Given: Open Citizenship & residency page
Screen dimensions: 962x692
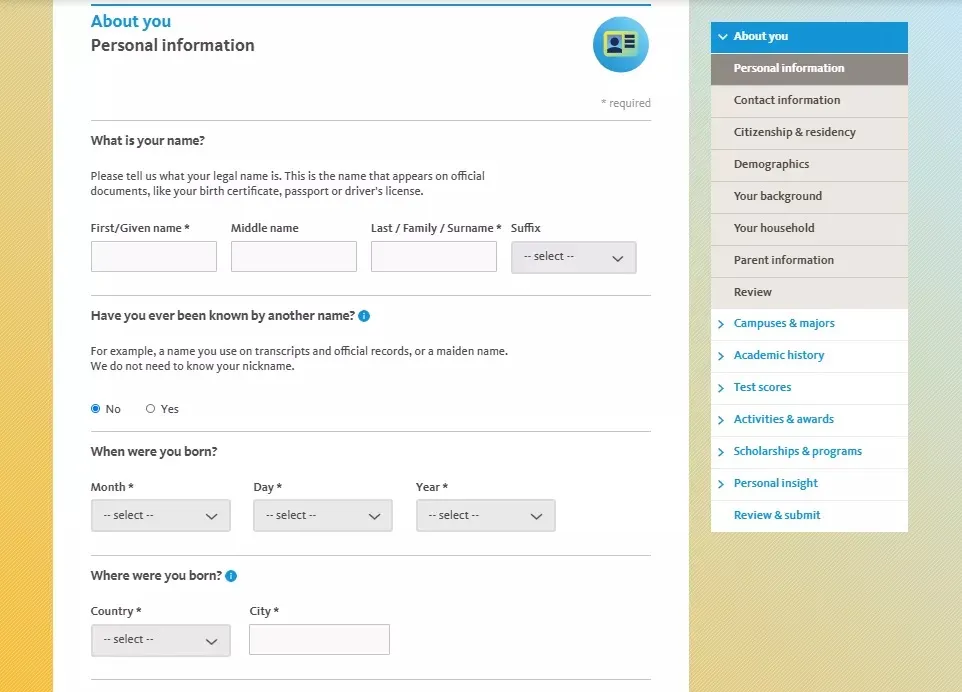Looking at the screenshot, I should coord(794,132).
